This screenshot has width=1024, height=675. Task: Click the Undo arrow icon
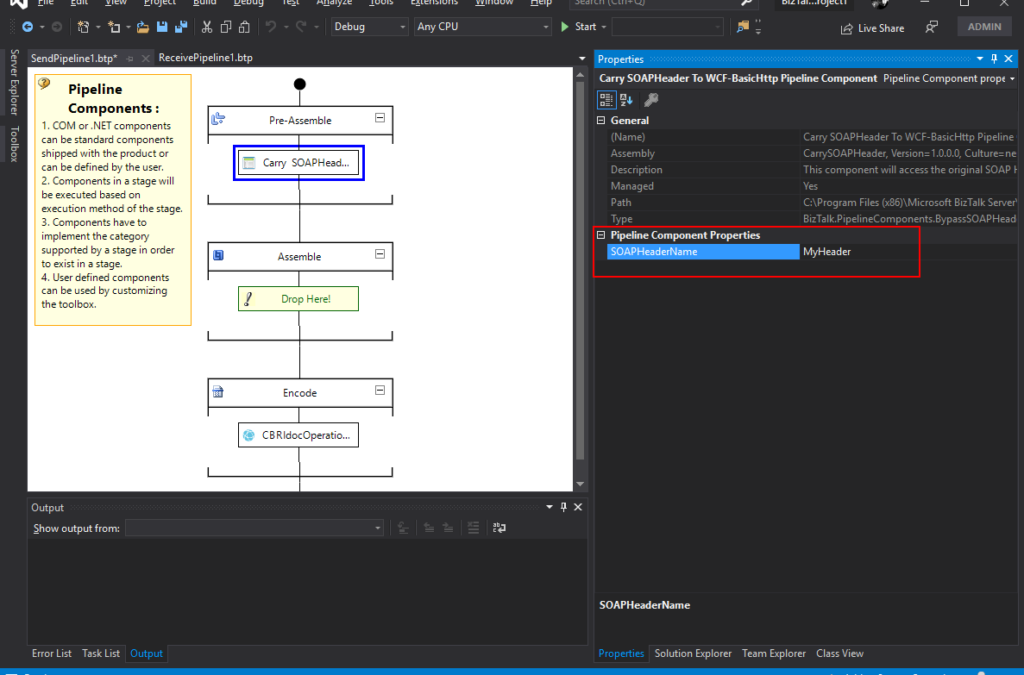coord(270,27)
